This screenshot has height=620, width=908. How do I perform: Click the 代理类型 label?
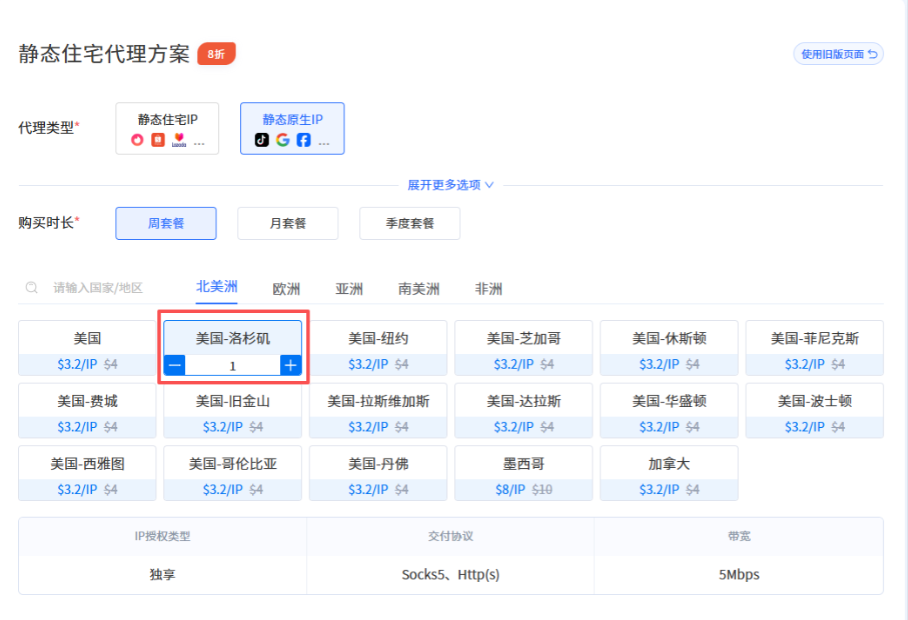[x=46, y=127]
